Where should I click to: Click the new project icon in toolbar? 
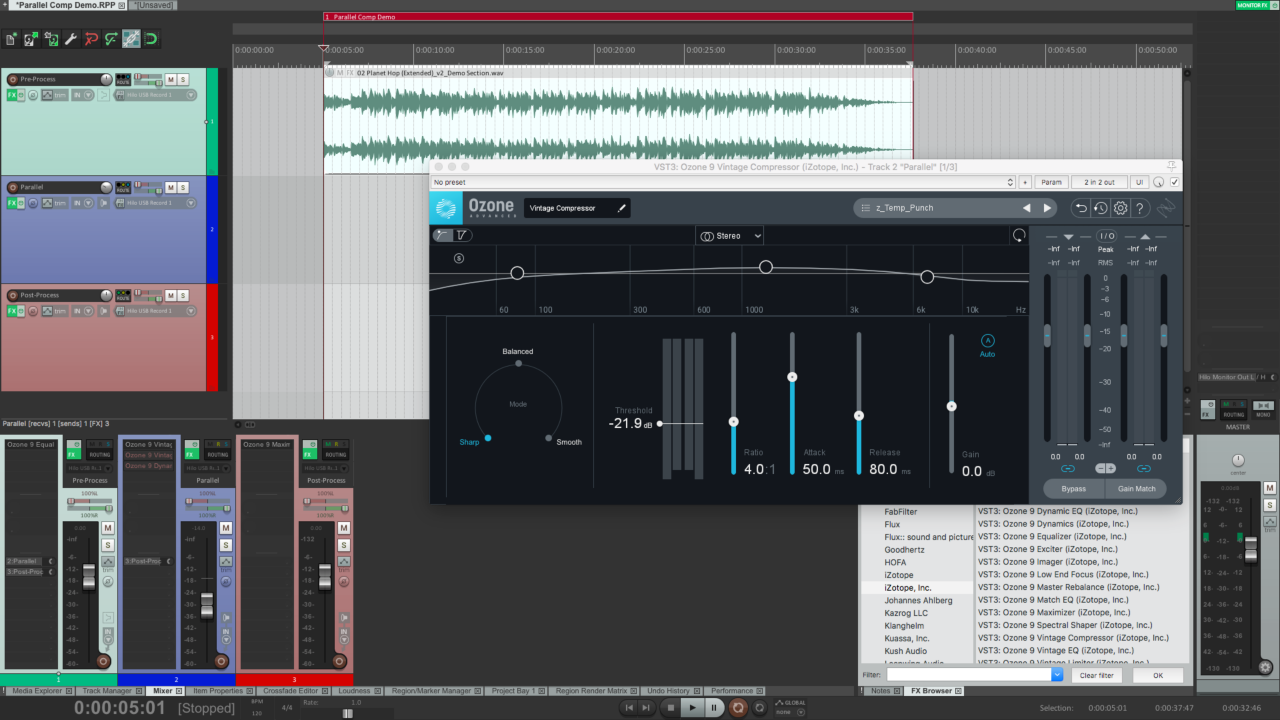point(11,40)
